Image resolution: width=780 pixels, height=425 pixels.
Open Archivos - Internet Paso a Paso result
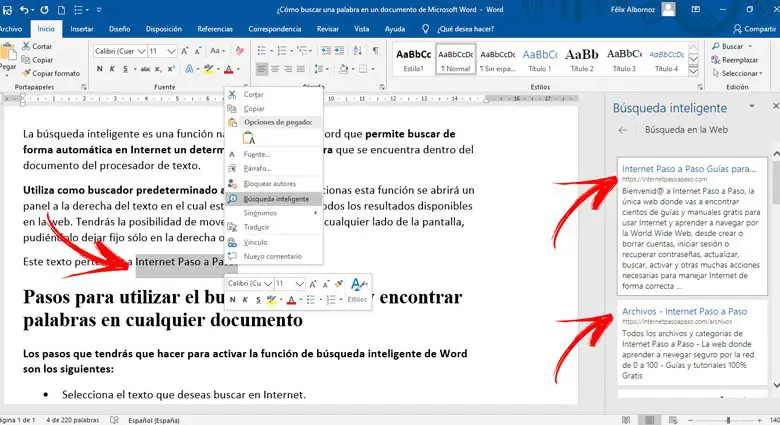(684, 312)
